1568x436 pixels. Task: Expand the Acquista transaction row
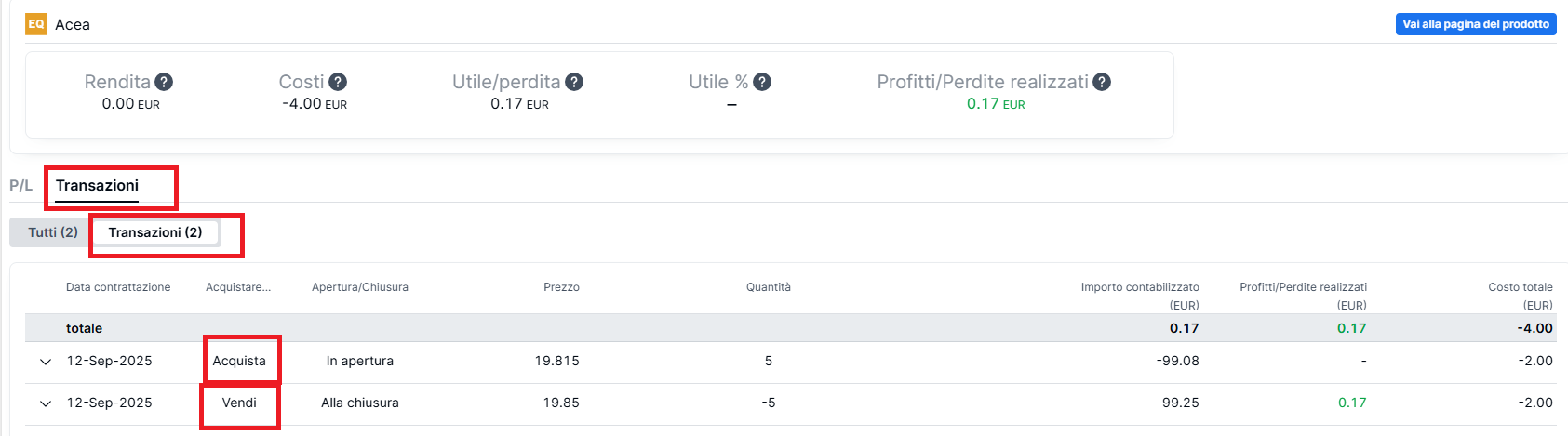tap(46, 362)
